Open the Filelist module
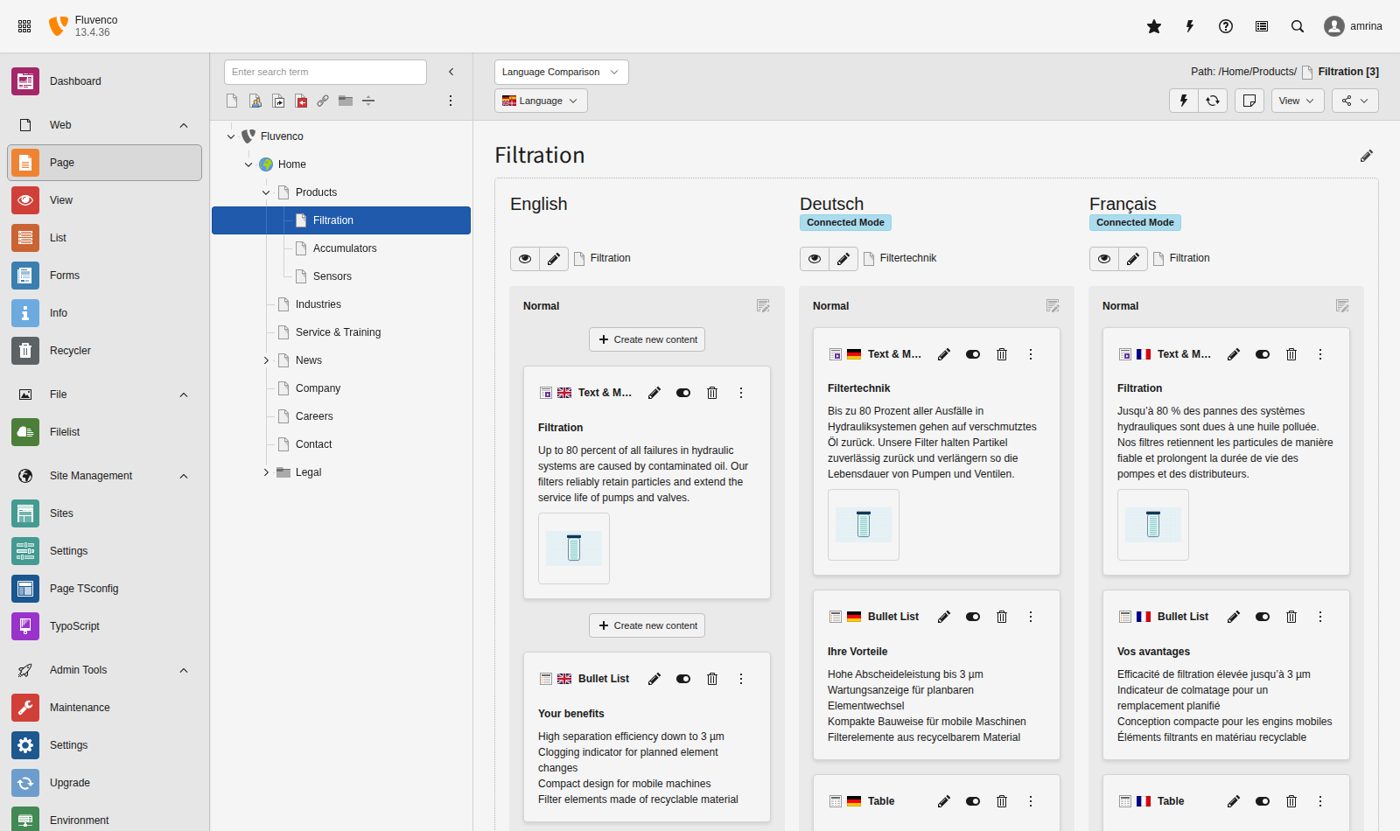The width and height of the screenshot is (1400, 831). click(105, 432)
